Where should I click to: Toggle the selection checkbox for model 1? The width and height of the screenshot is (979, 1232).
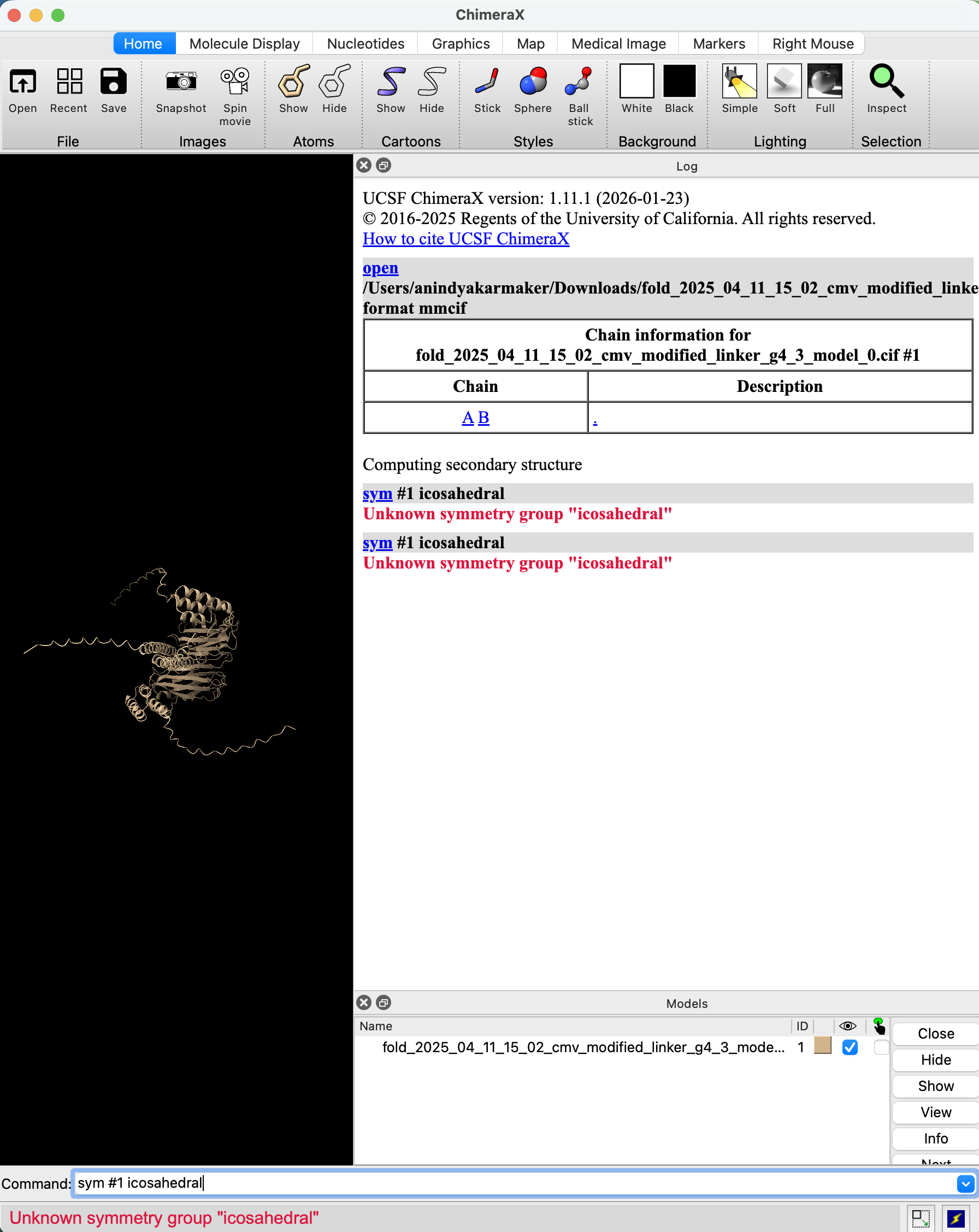pyautogui.click(x=880, y=1047)
